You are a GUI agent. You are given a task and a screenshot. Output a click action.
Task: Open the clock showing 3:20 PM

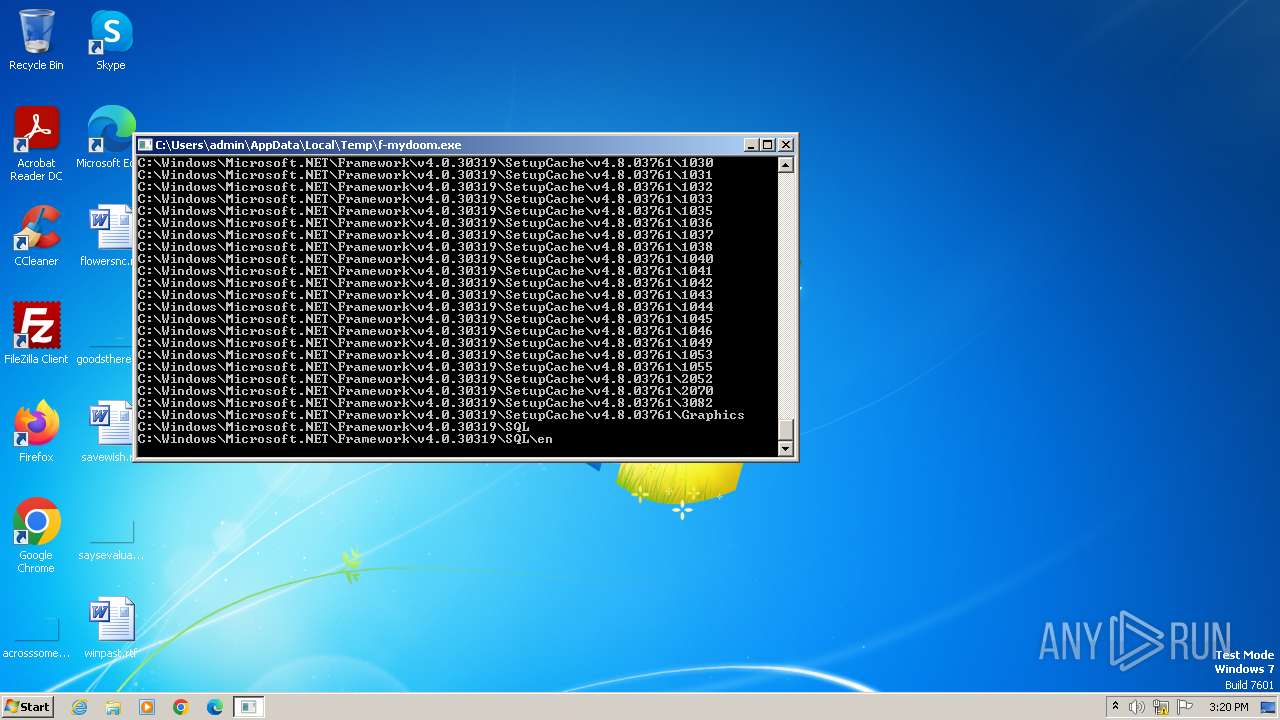[1228, 707]
